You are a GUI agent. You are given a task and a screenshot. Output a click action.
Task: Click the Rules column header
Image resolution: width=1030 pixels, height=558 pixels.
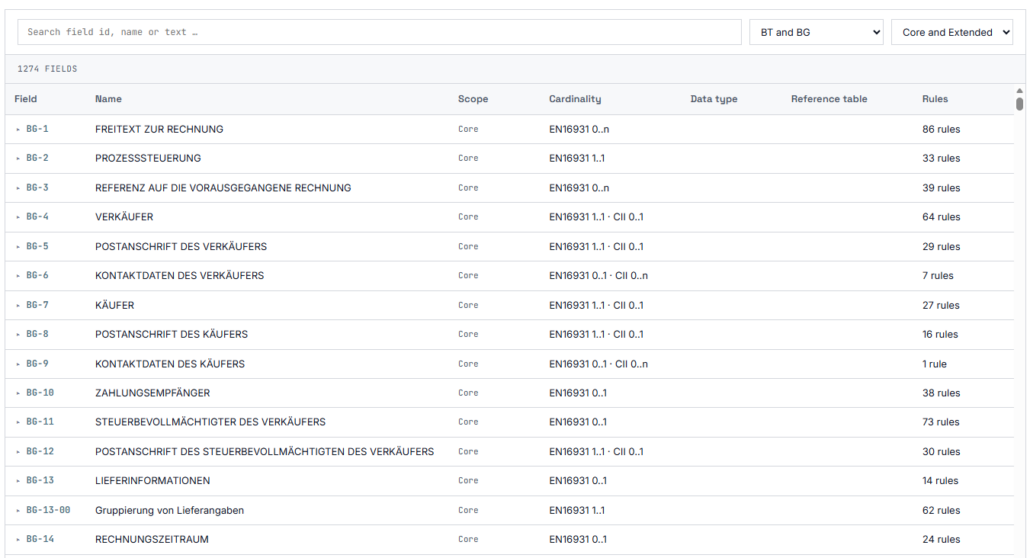[x=935, y=99]
